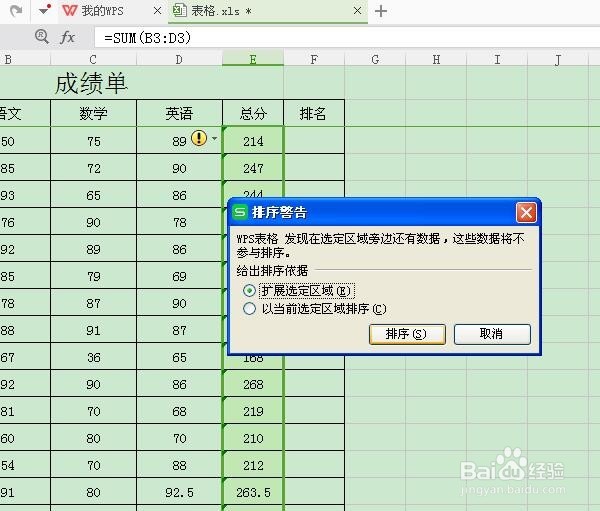The image size is (600, 511).
Task: Add a new tab with plus icon
Action: pyautogui.click(x=381, y=11)
